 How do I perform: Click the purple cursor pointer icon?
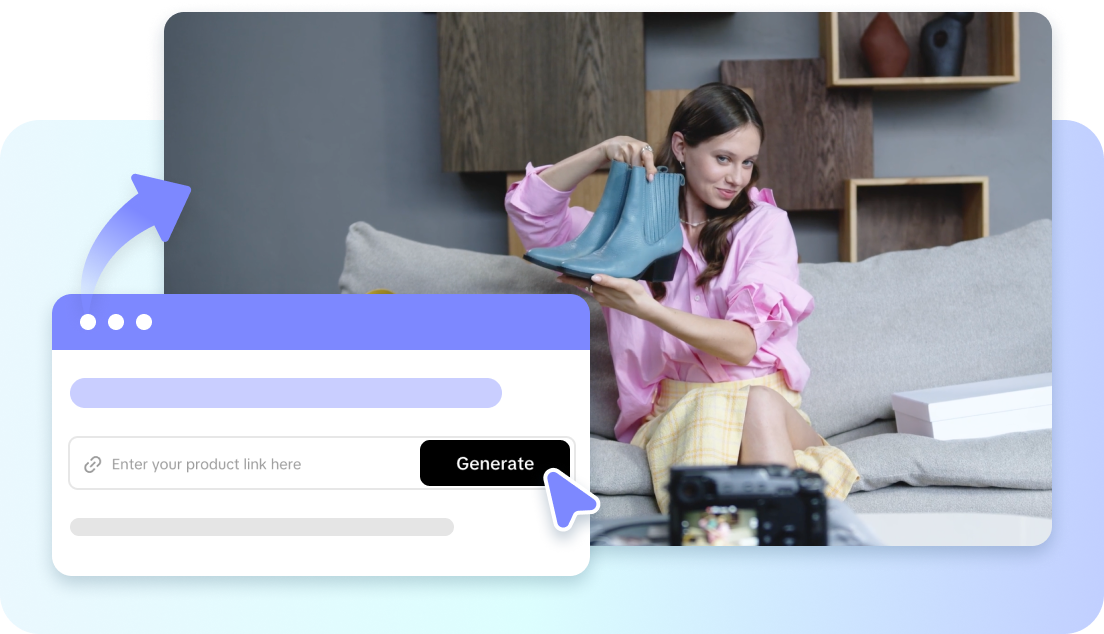coord(568,497)
